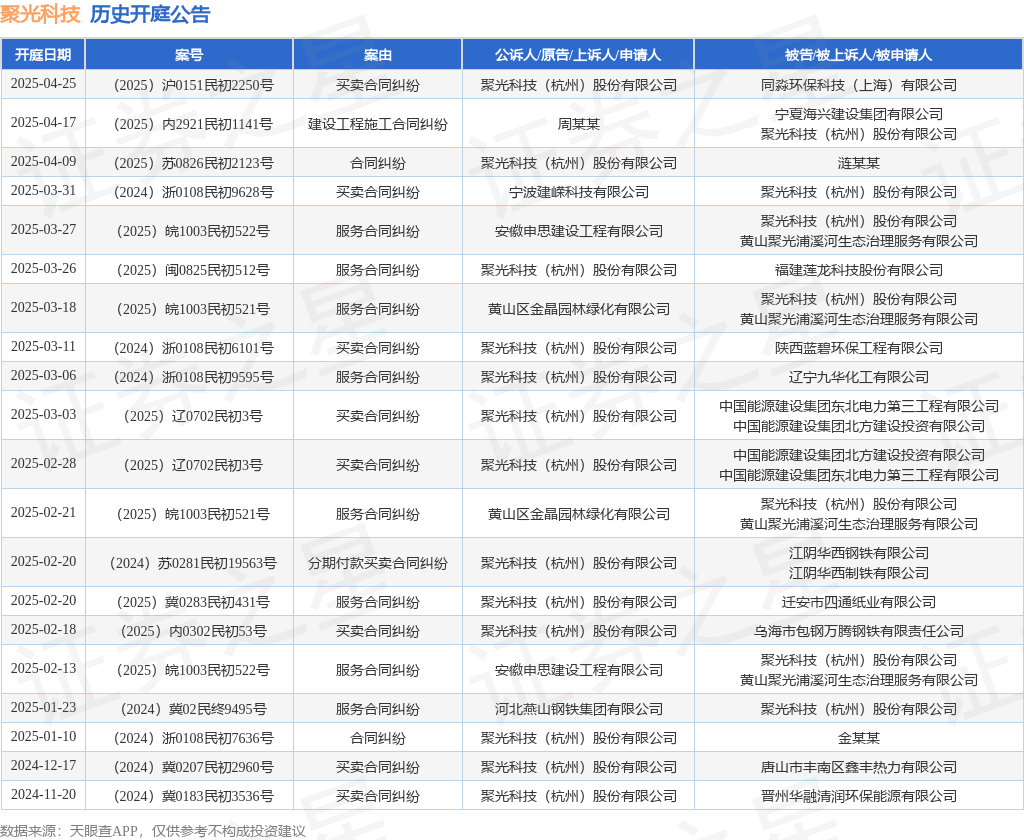The height and width of the screenshot is (840, 1024).
Task: Click date 2024-11-20
Action: [x=43, y=795]
